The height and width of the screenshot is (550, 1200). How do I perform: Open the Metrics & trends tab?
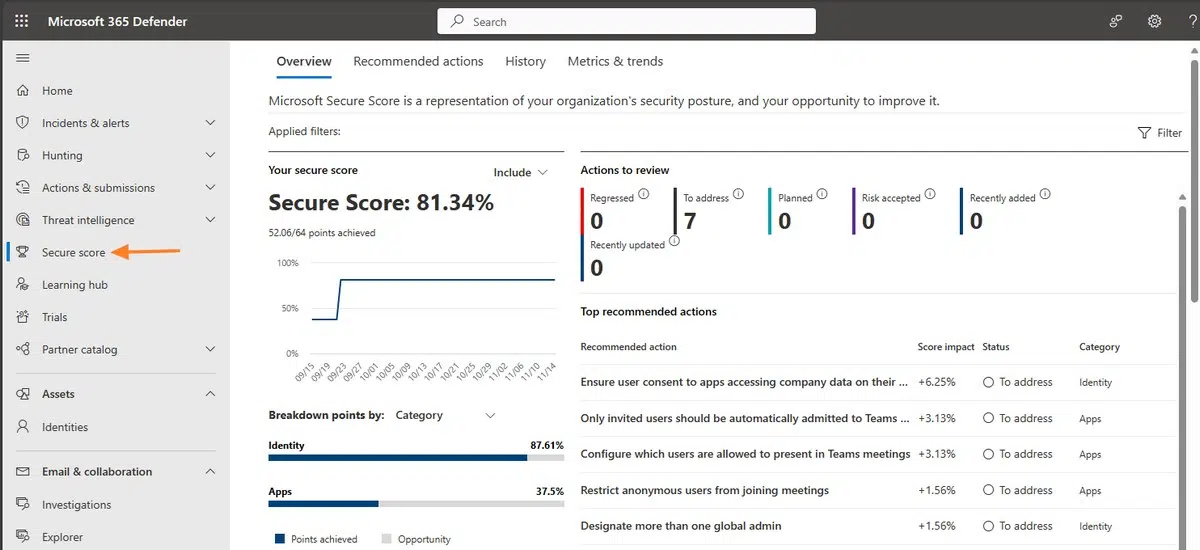point(615,61)
